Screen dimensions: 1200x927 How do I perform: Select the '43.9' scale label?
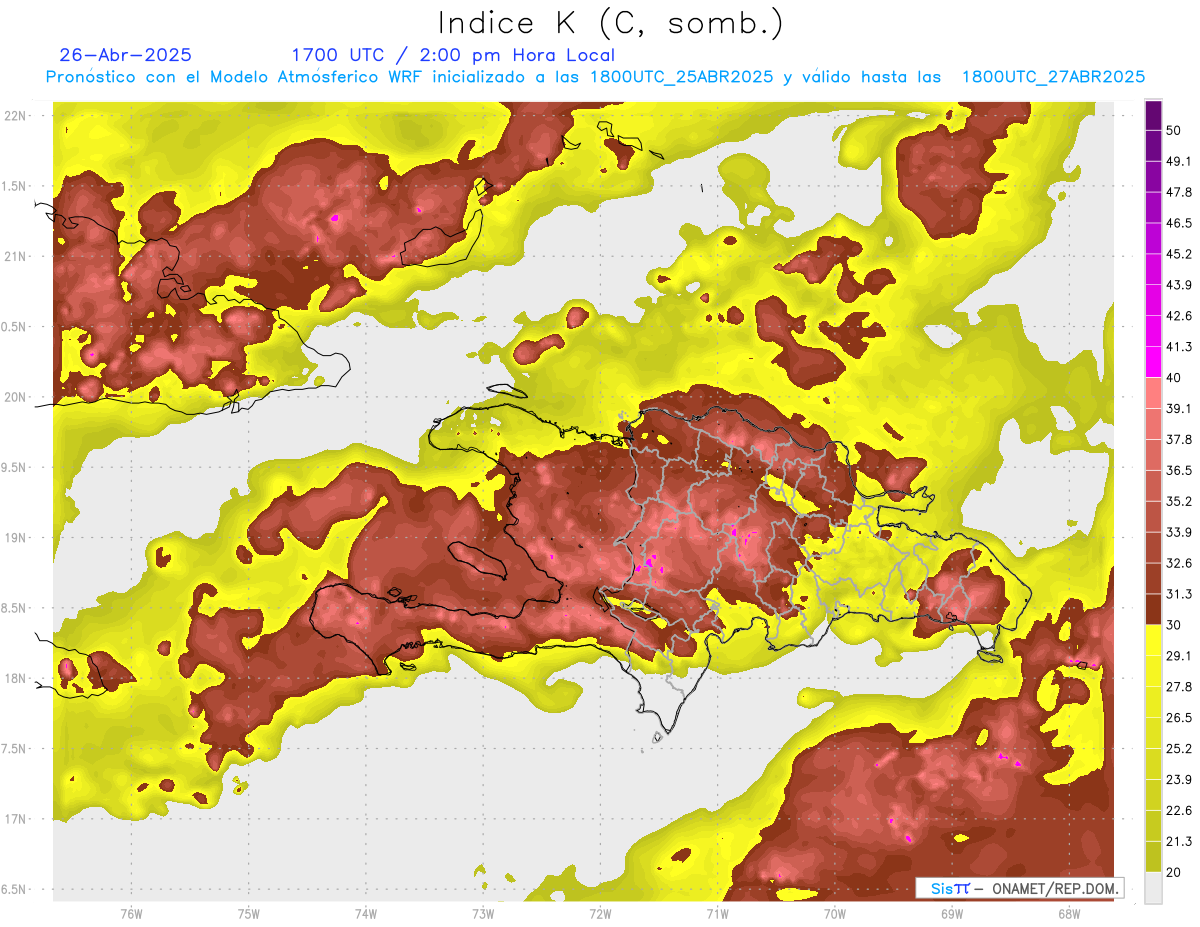pyautogui.click(x=1179, y=285)
